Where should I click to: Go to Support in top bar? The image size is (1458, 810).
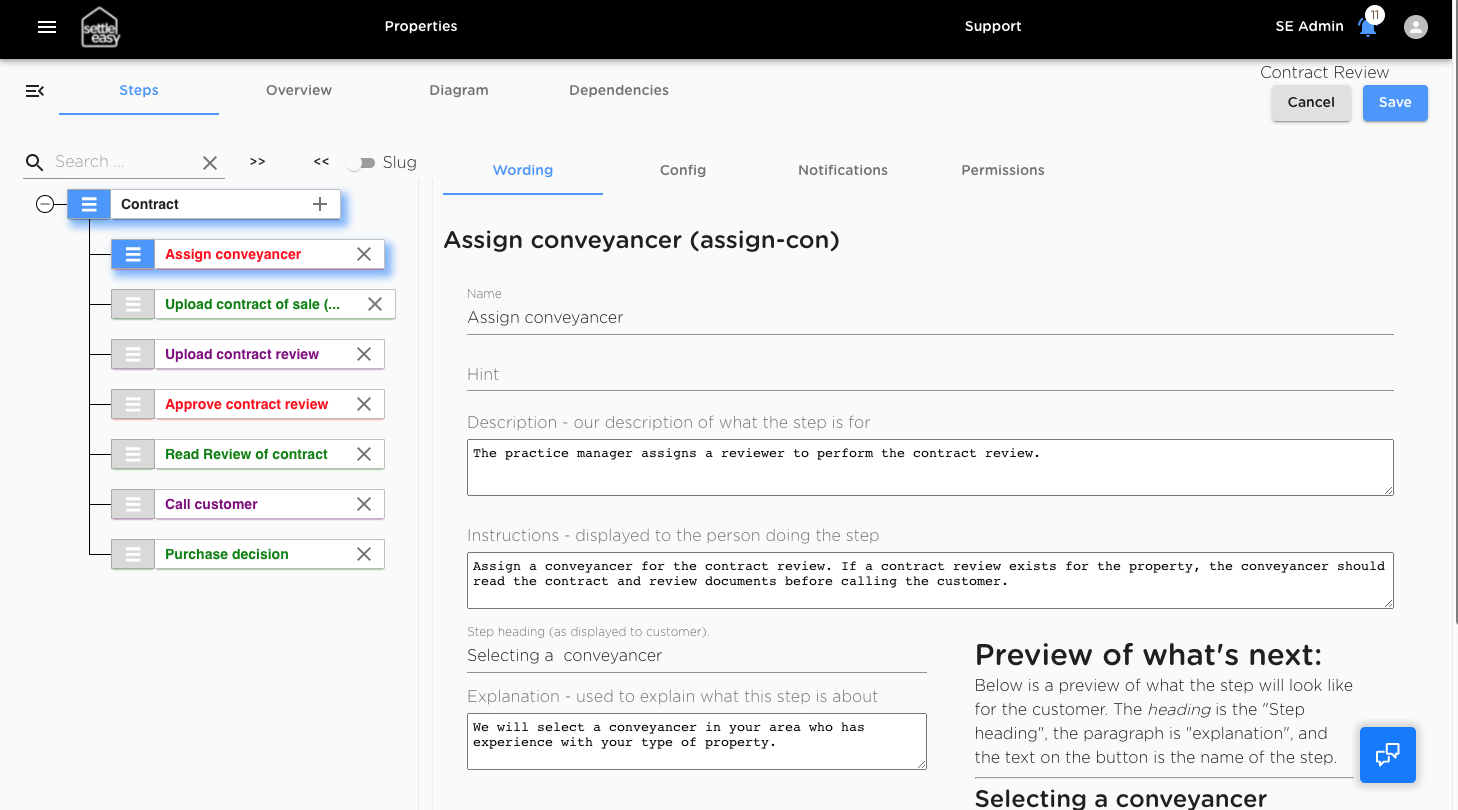[x=993, y=27]
